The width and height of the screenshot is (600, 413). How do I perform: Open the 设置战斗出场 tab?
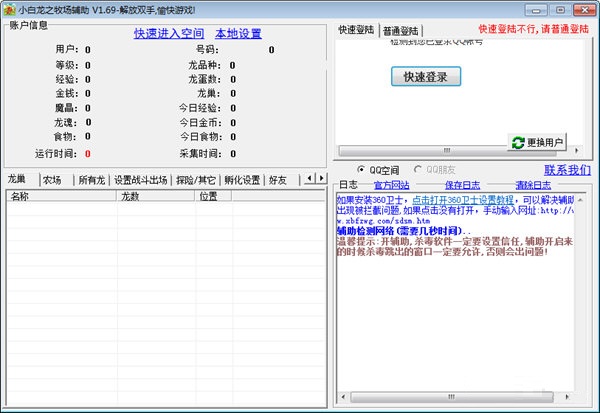[140, 180]
